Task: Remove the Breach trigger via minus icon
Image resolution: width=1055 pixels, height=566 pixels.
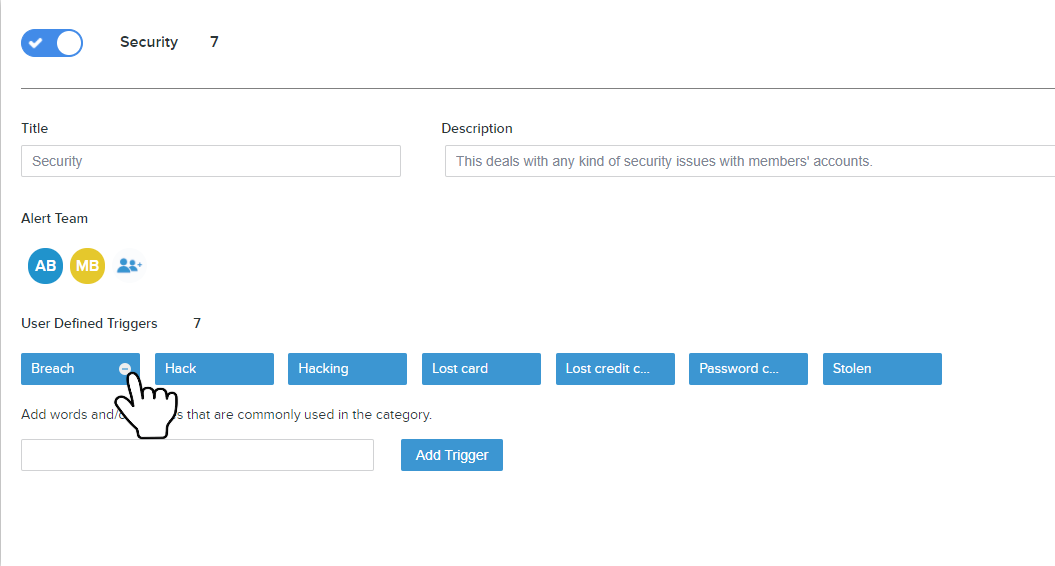Action: pos(125,369)
